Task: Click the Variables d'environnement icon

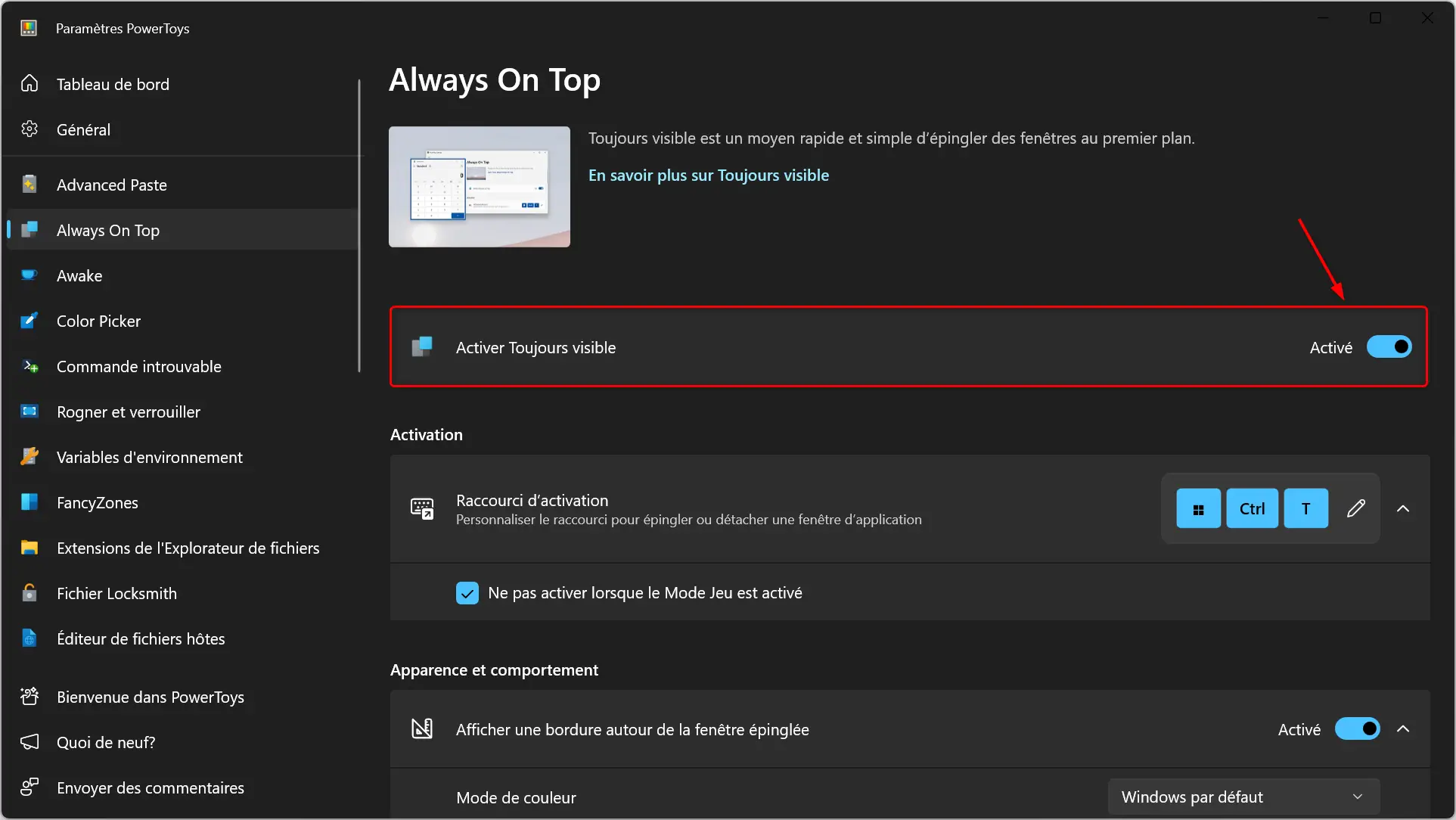Action: click(x=29, y=457)
